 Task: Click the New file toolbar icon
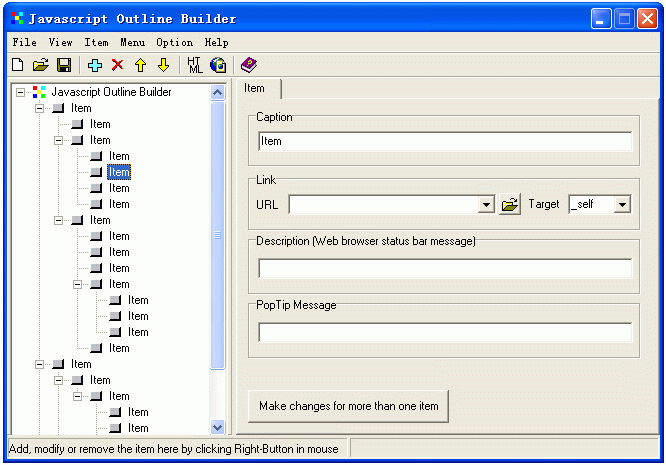17,65
